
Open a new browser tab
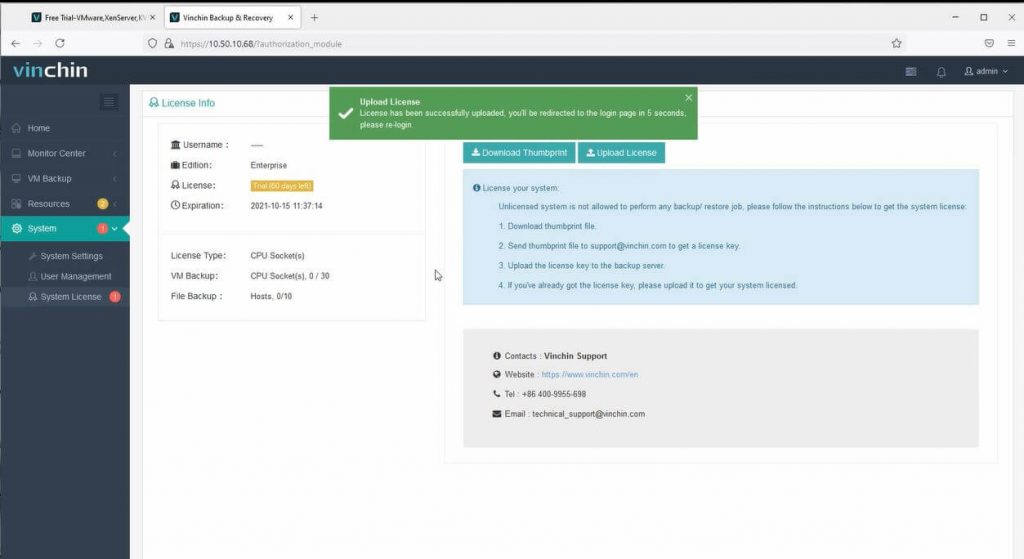pyautogui.click(x=314, y=18)
